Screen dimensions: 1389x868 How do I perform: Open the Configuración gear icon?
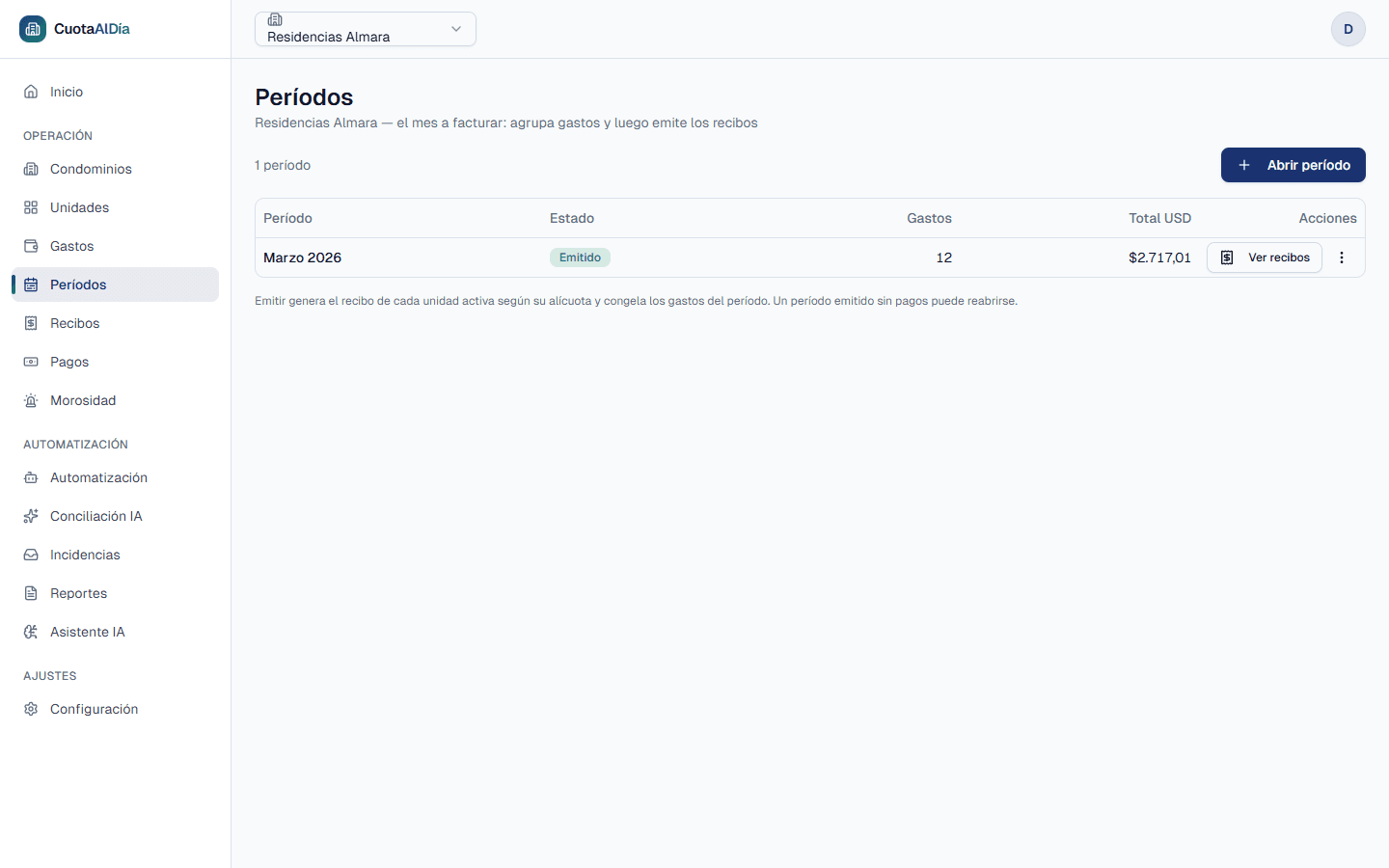coord(31,709)
